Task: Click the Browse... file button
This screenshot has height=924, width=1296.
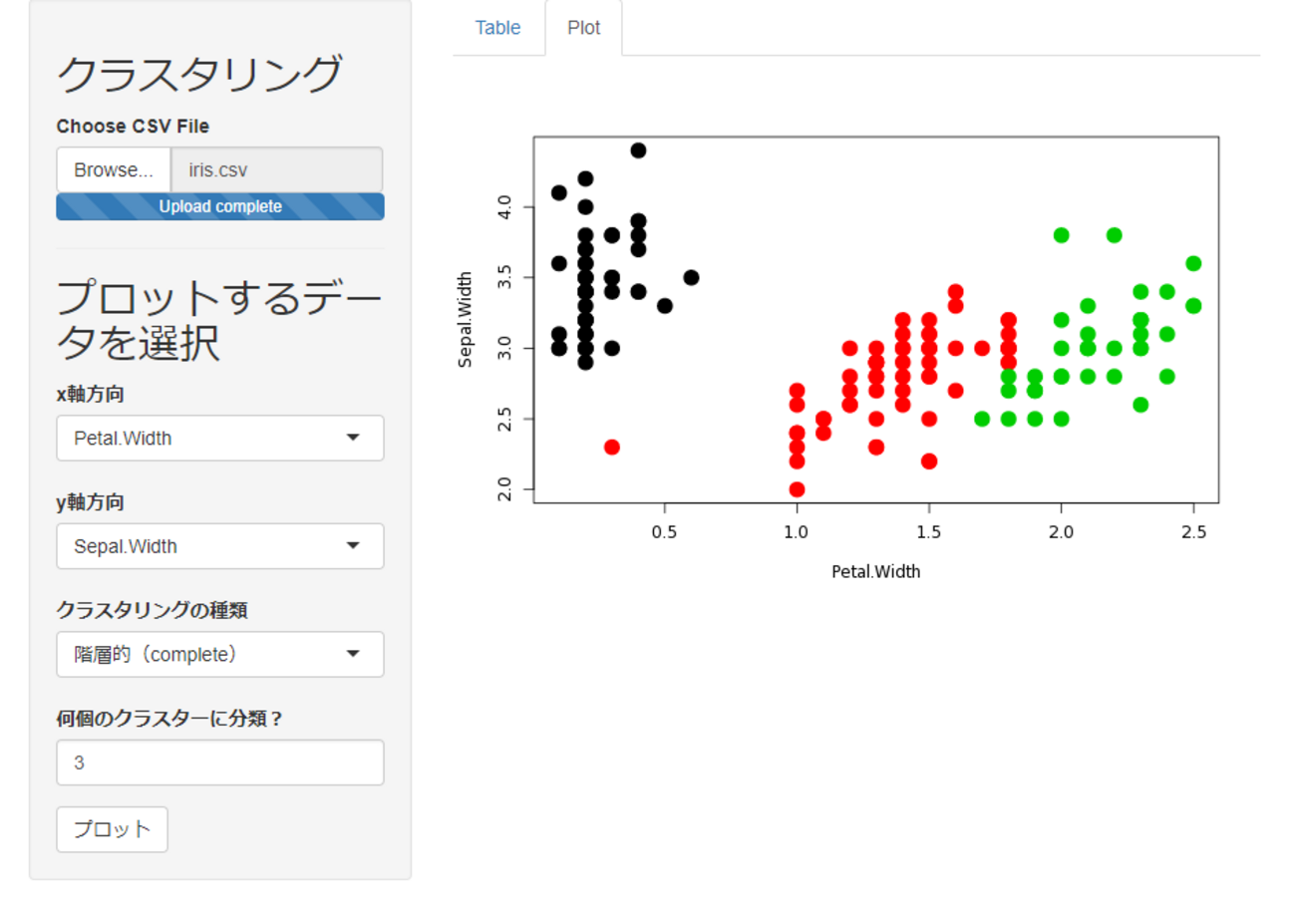Action: (114, 170)
